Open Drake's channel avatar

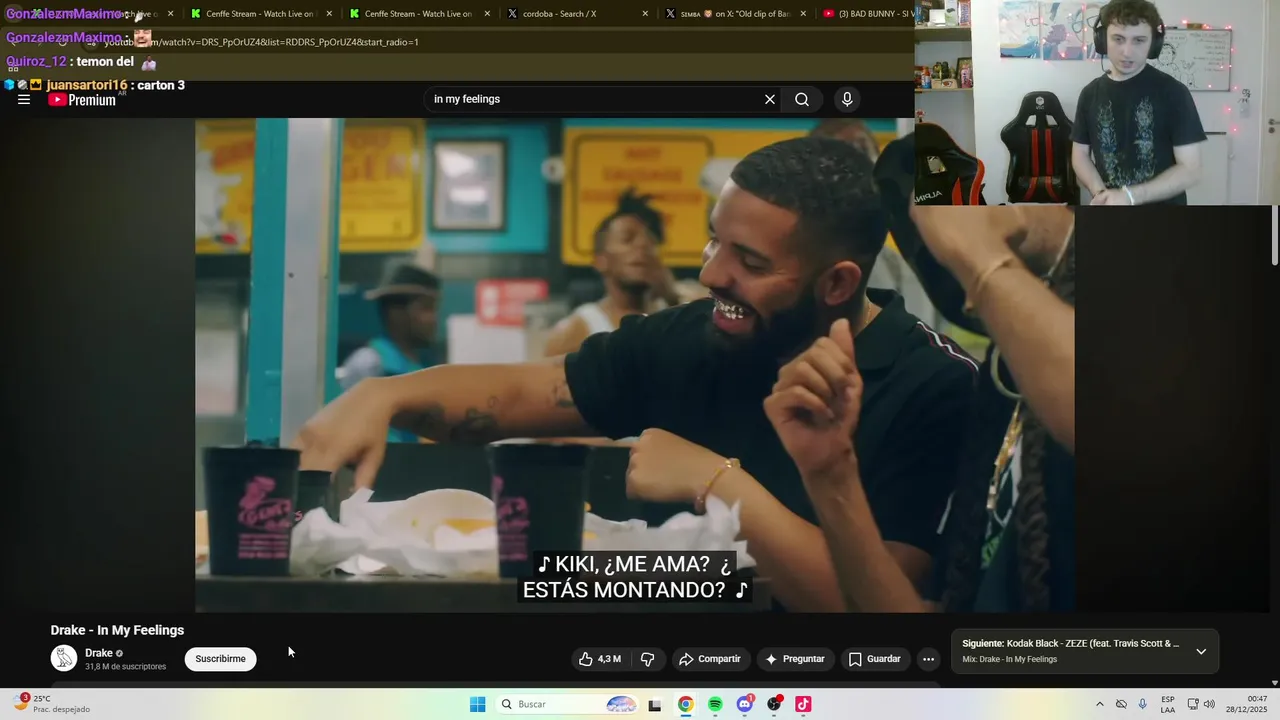[64, 658]
